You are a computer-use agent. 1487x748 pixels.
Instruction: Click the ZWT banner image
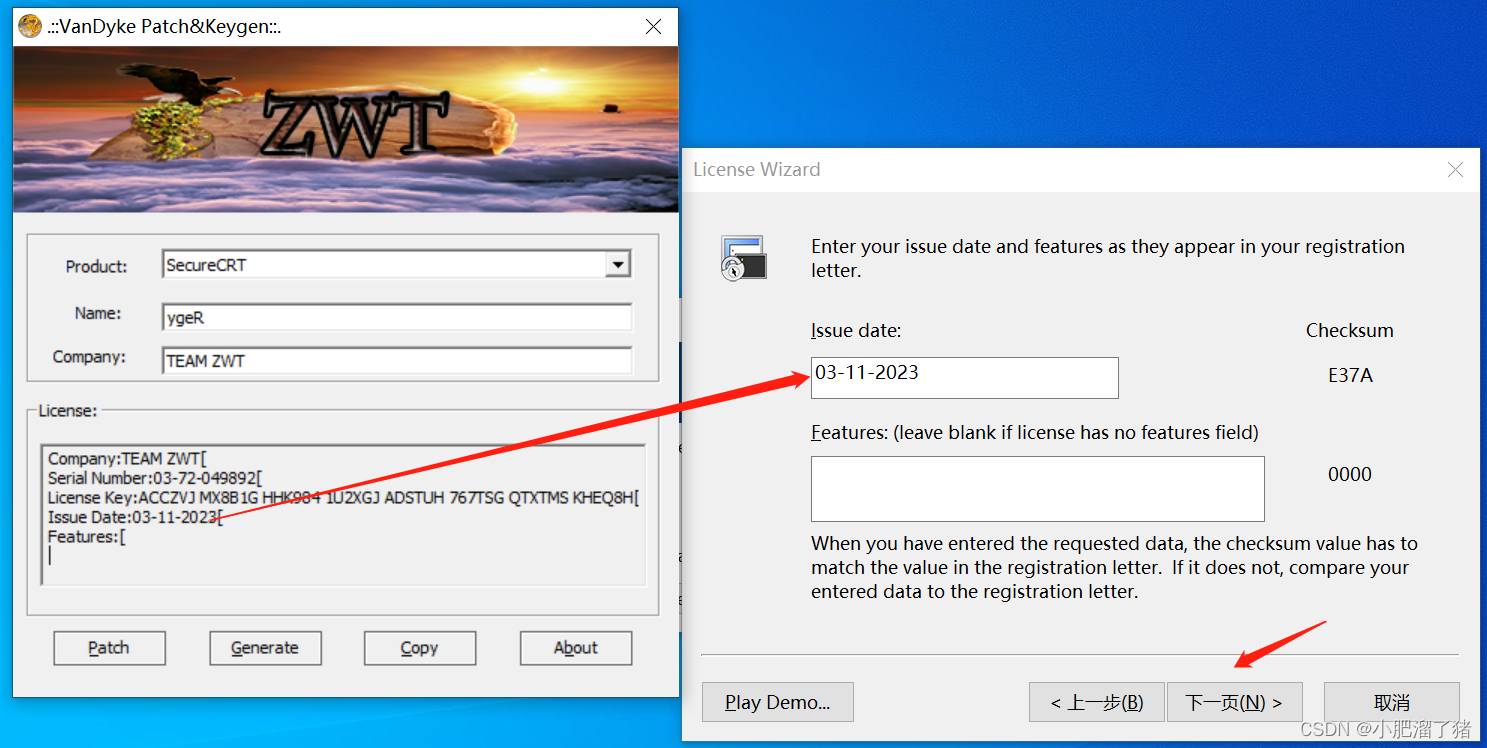click(345, 129)
